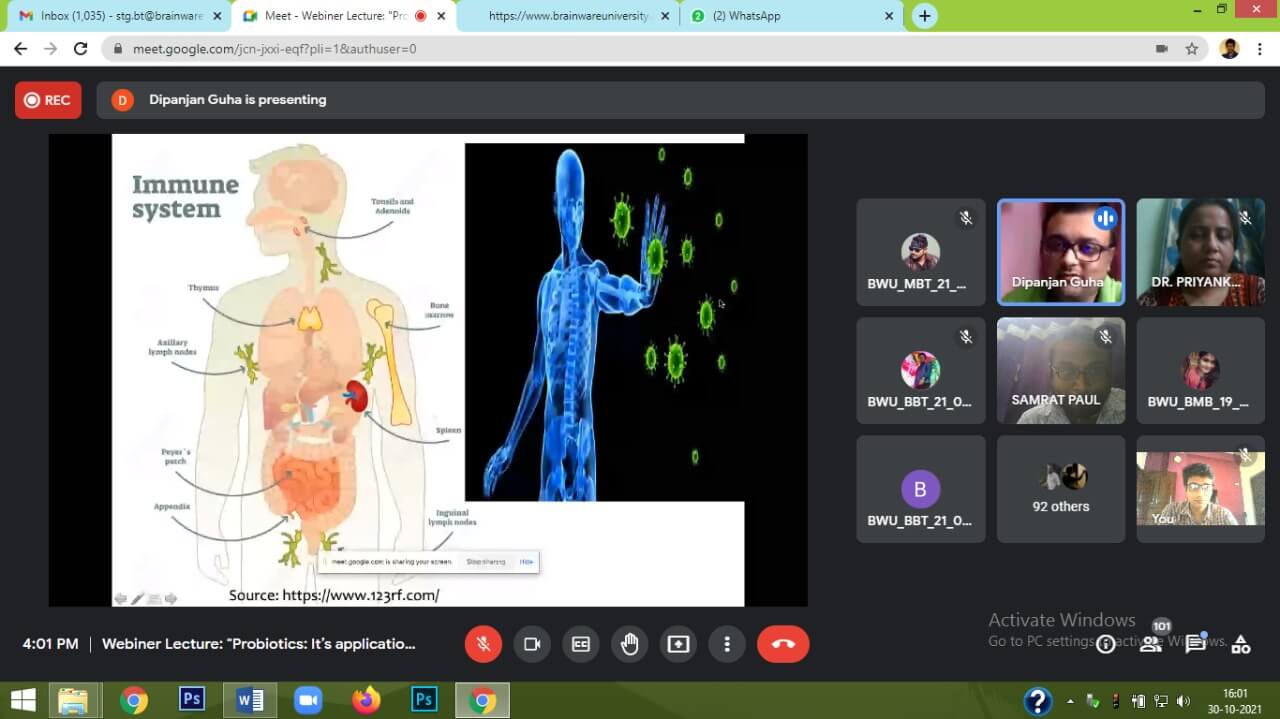Bookmark this page with the star icon
The image size is (1280, 719).
pos(1191,49)
